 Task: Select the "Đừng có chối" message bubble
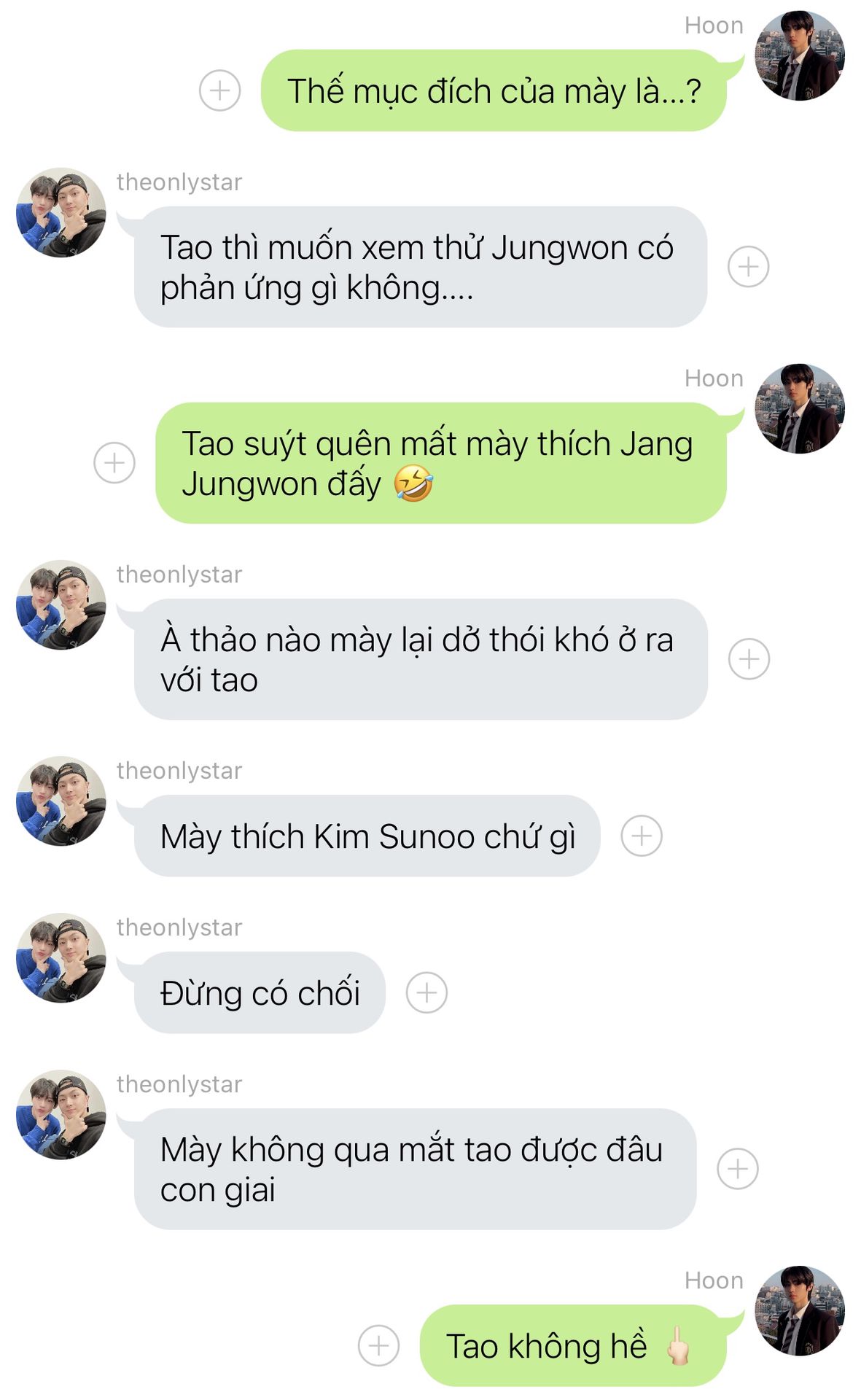(260, 992)
